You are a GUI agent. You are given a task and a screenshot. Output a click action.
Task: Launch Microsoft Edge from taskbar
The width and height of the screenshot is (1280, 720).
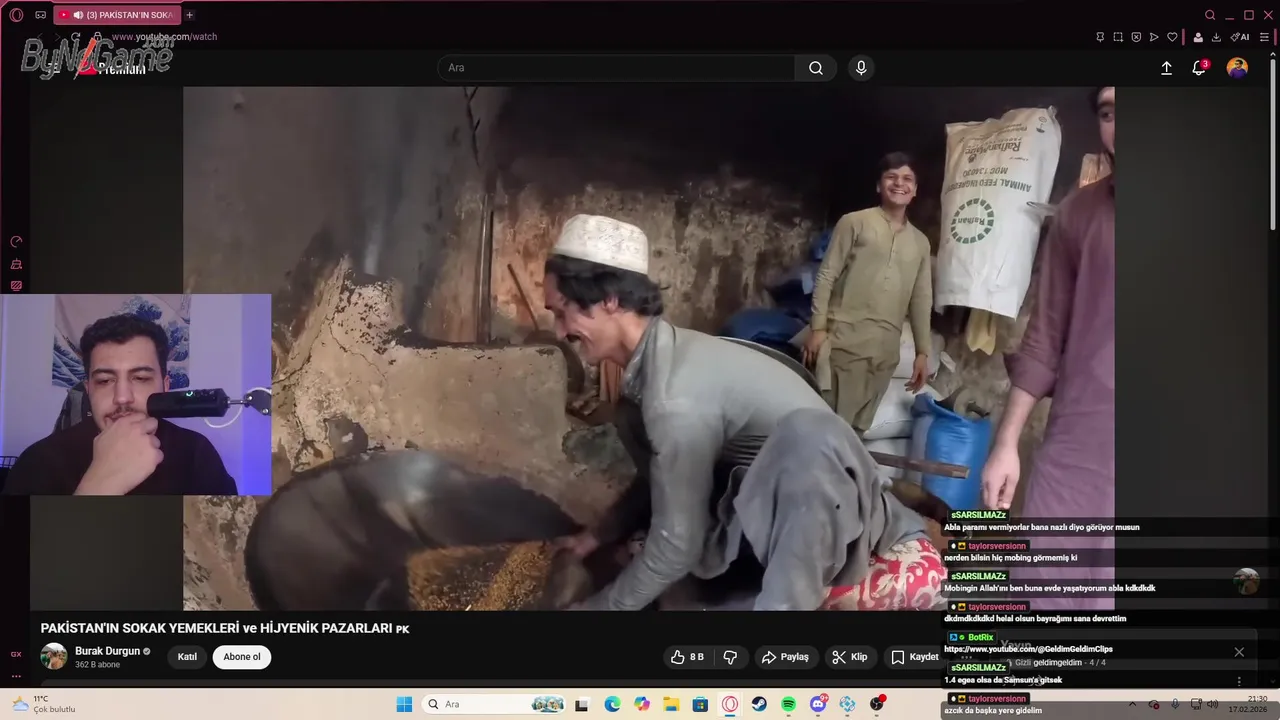[x=612, y=704]
